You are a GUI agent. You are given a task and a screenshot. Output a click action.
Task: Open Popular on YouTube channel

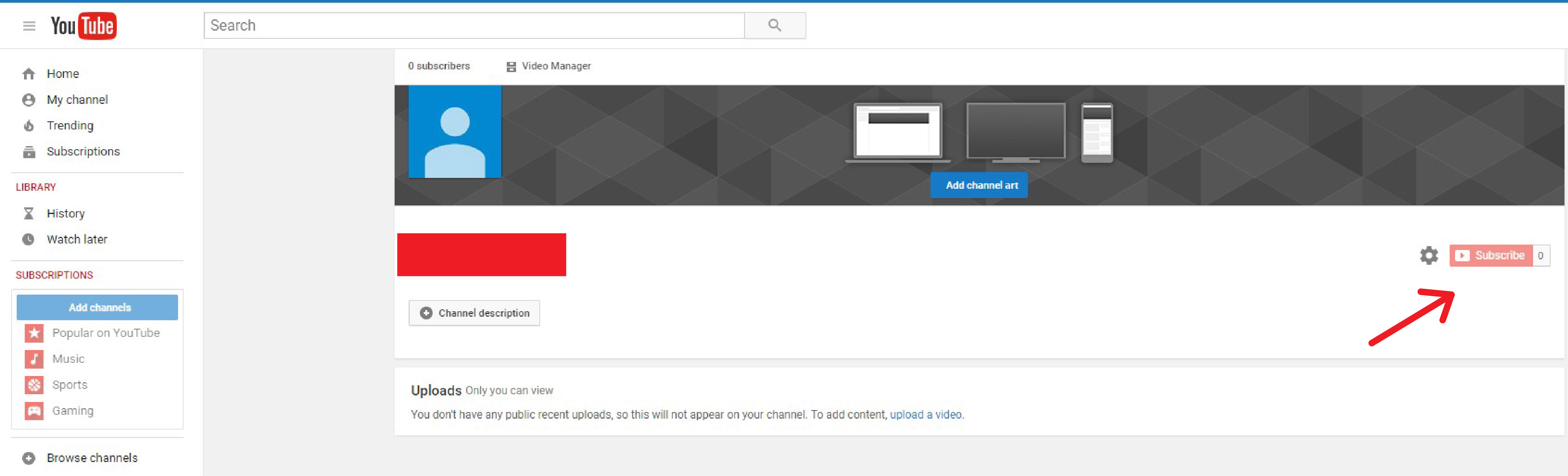(x=106, y=333)
